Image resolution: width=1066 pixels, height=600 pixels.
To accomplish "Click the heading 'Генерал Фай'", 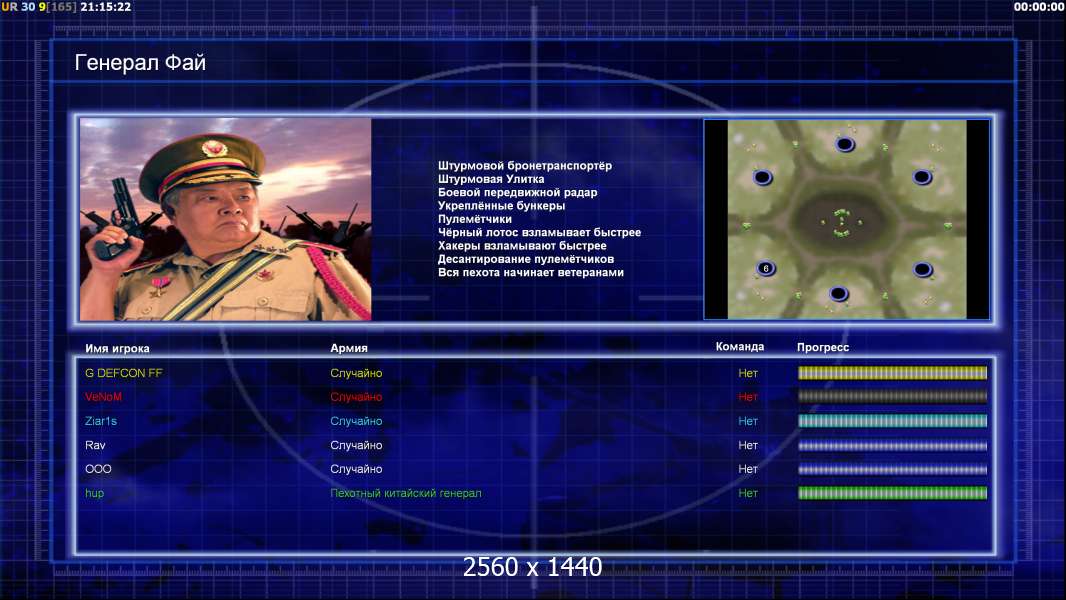I will pos(140,63).
